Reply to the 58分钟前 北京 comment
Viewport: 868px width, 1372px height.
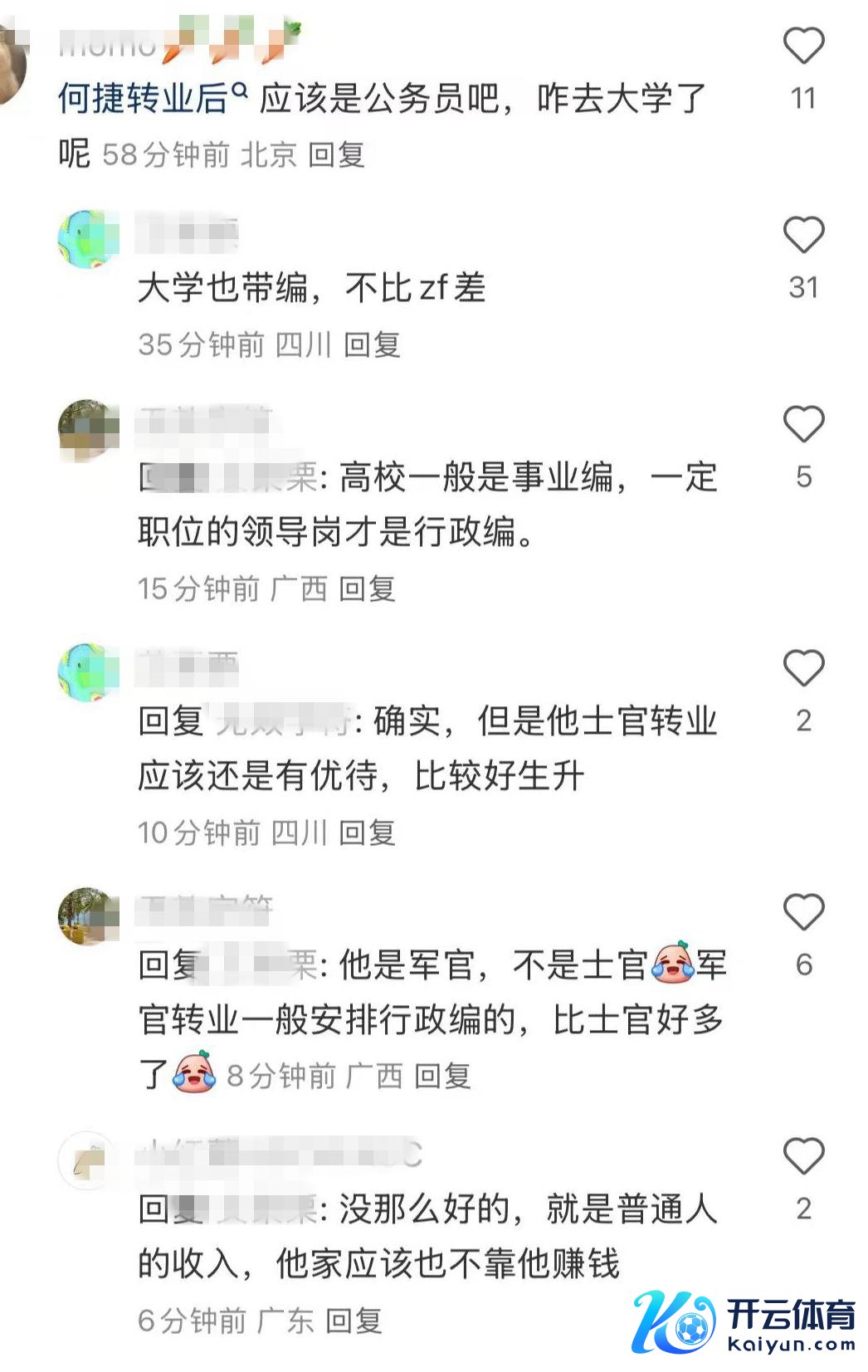[336, 154]
